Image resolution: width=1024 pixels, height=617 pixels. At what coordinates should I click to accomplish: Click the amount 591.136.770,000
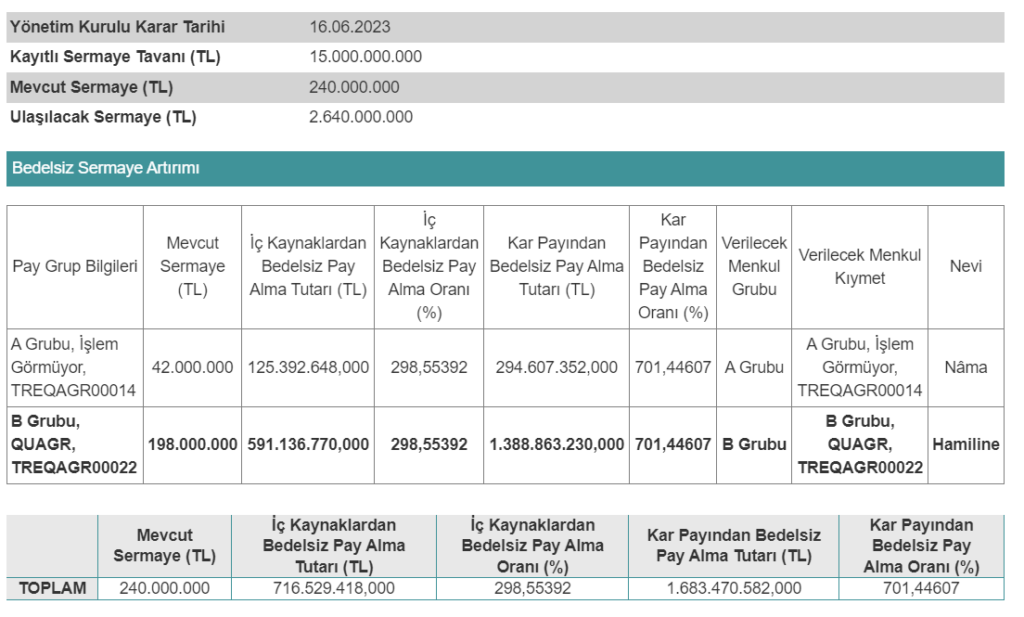coord(308,444)
